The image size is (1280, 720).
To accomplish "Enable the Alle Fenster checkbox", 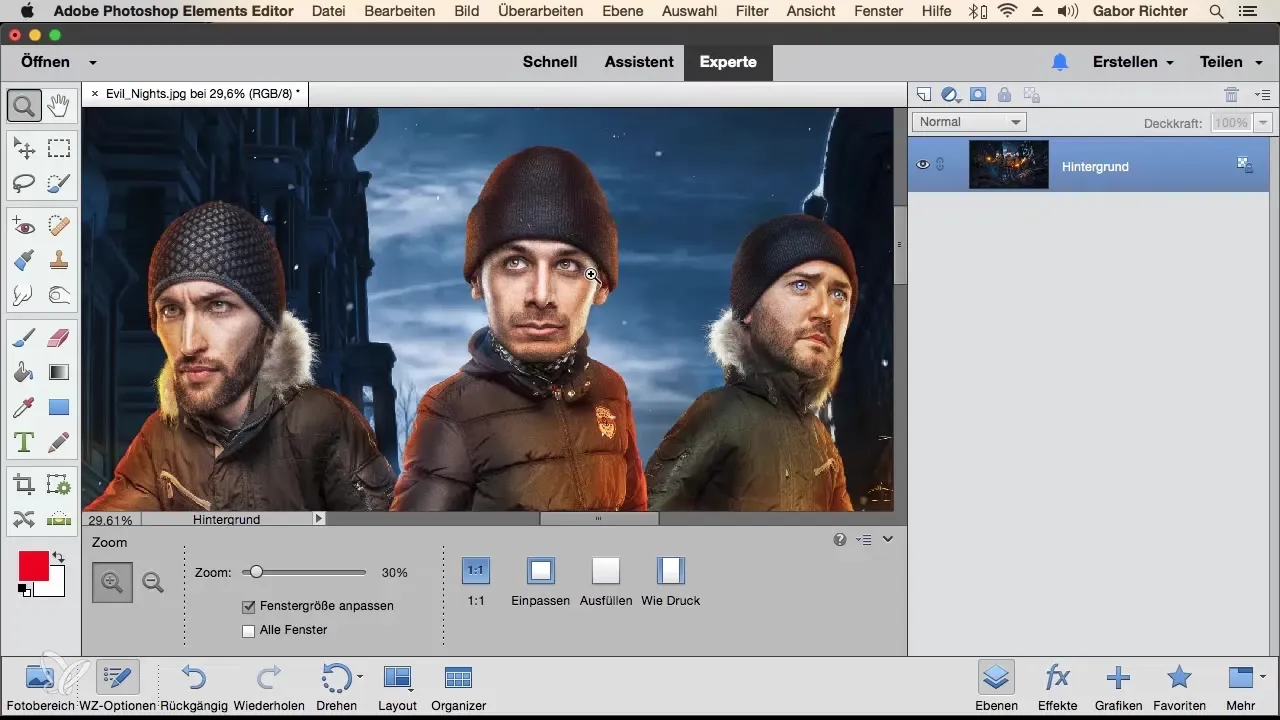I will [249, 630].
